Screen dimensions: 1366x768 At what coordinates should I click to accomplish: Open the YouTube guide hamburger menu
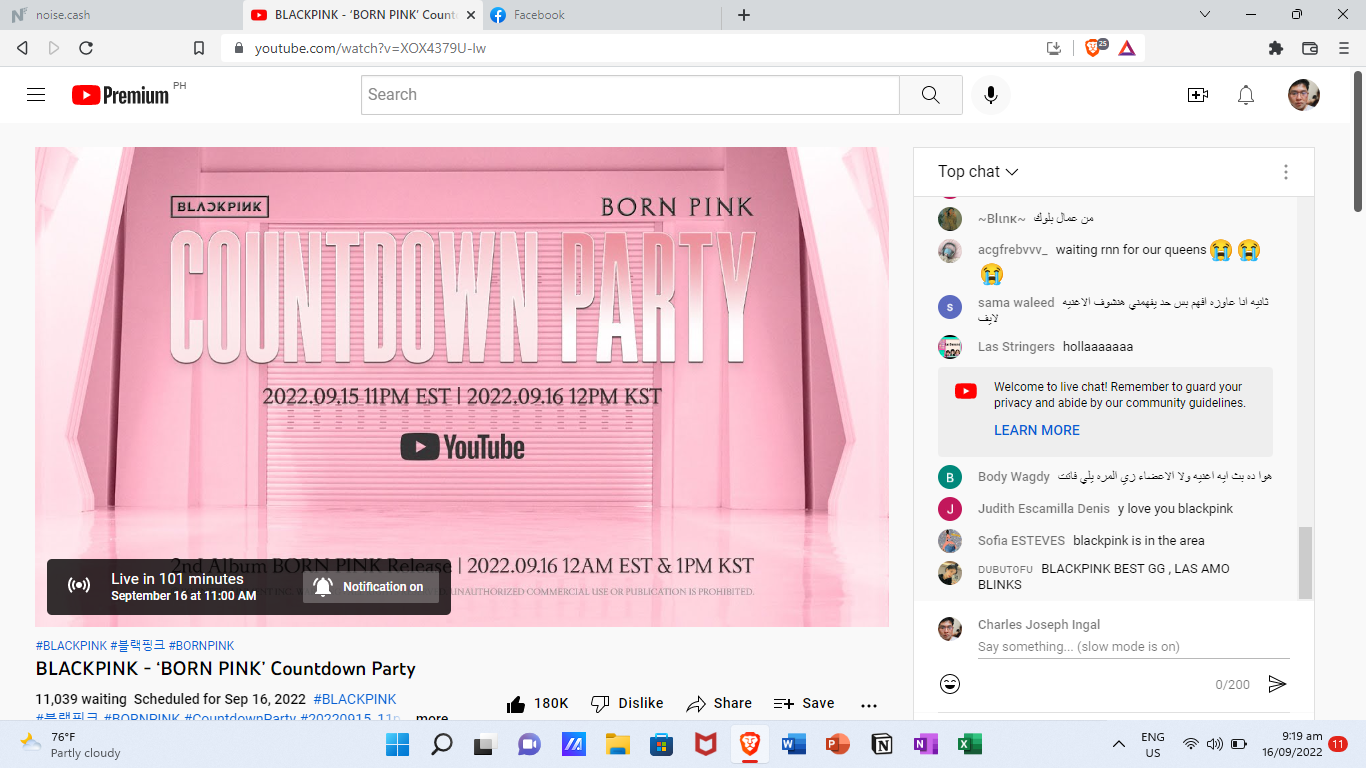[36, 95]
